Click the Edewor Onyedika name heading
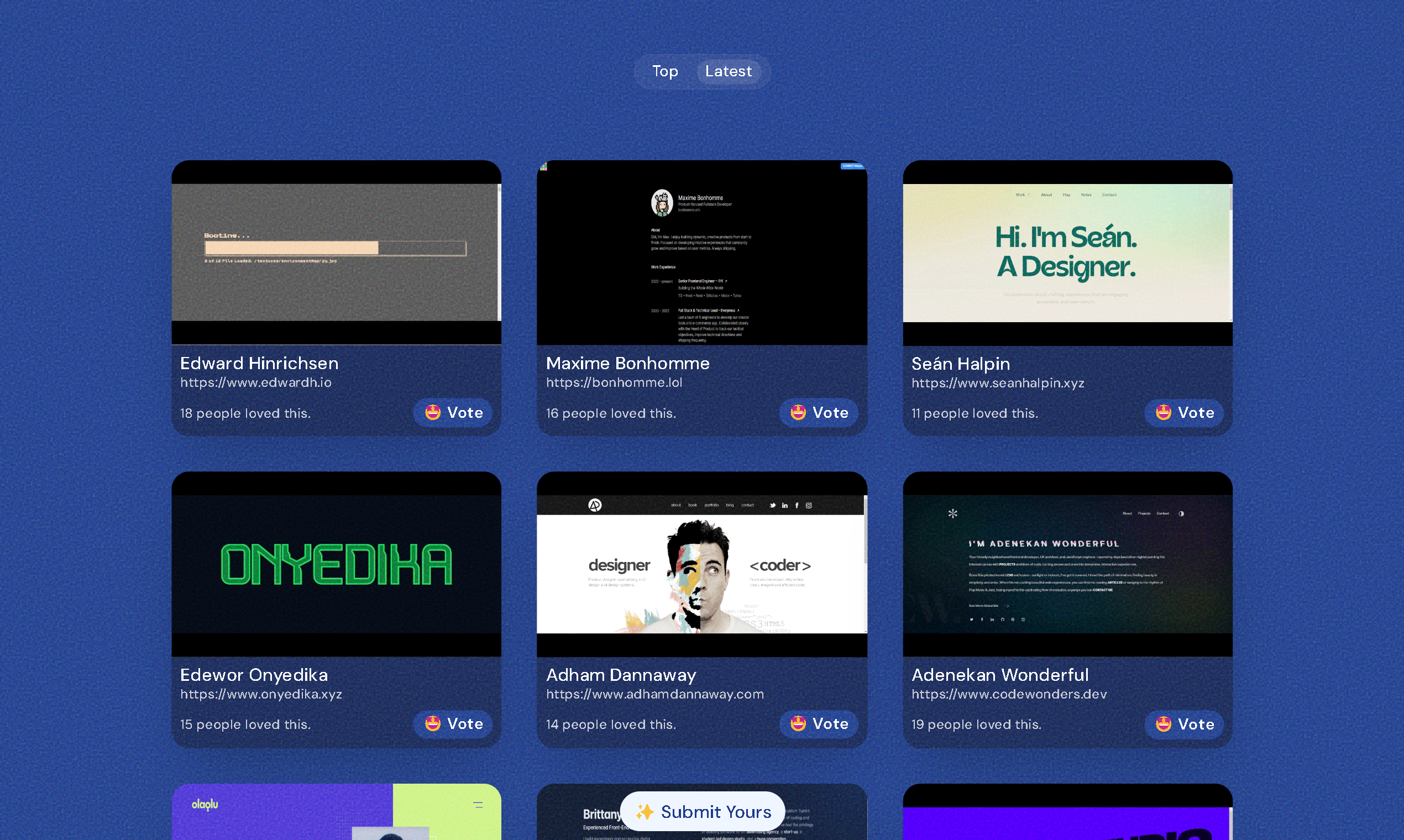Viewport: 1404px width, 840px height. pyautogui.click(x=254, y=675)
